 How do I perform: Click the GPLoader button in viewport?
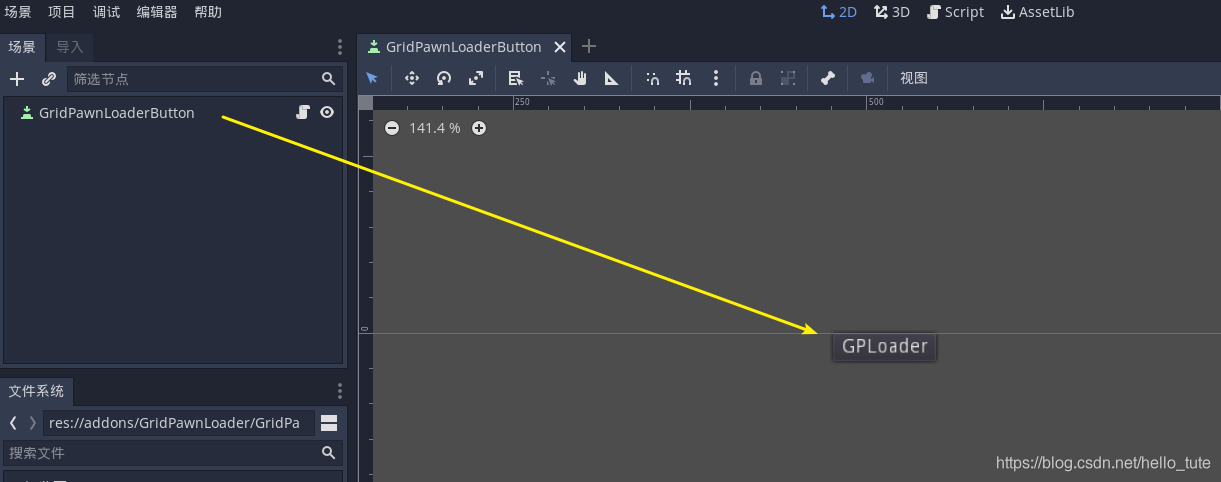pos(884,347)
